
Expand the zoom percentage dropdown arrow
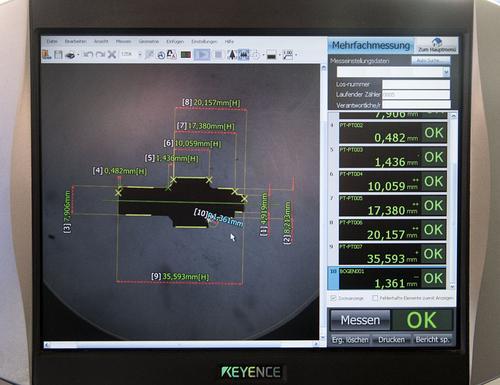140,54
